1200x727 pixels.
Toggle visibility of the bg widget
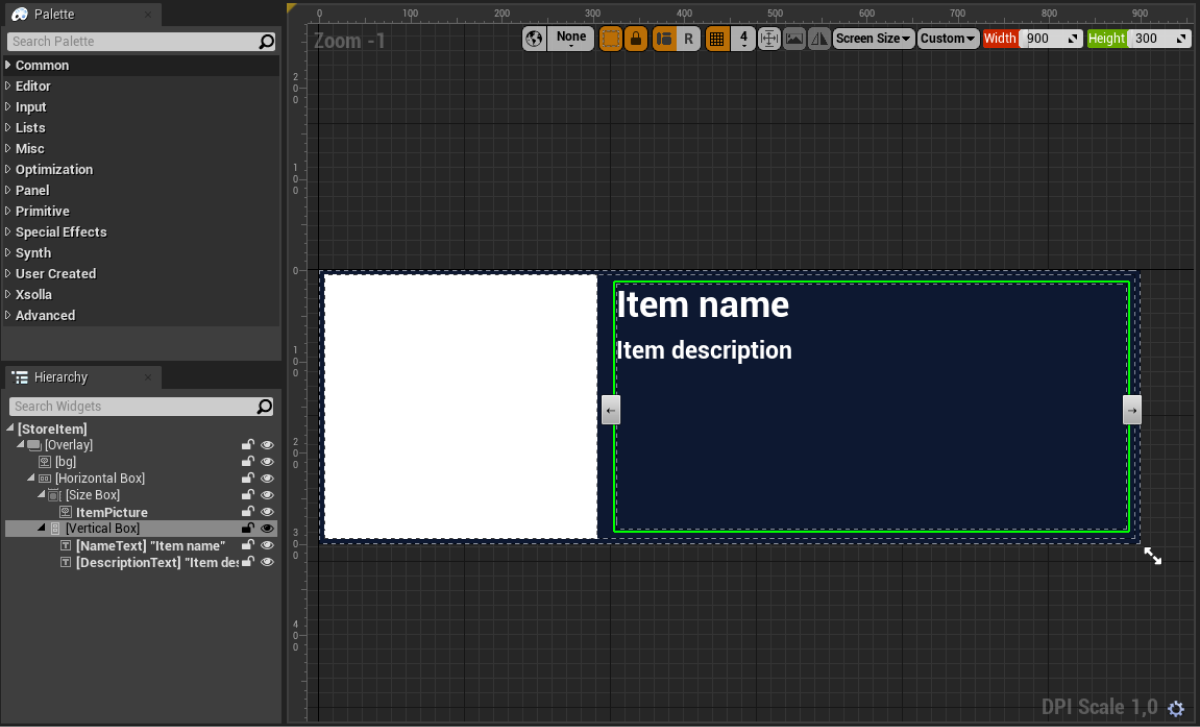(x=267, y=462)
